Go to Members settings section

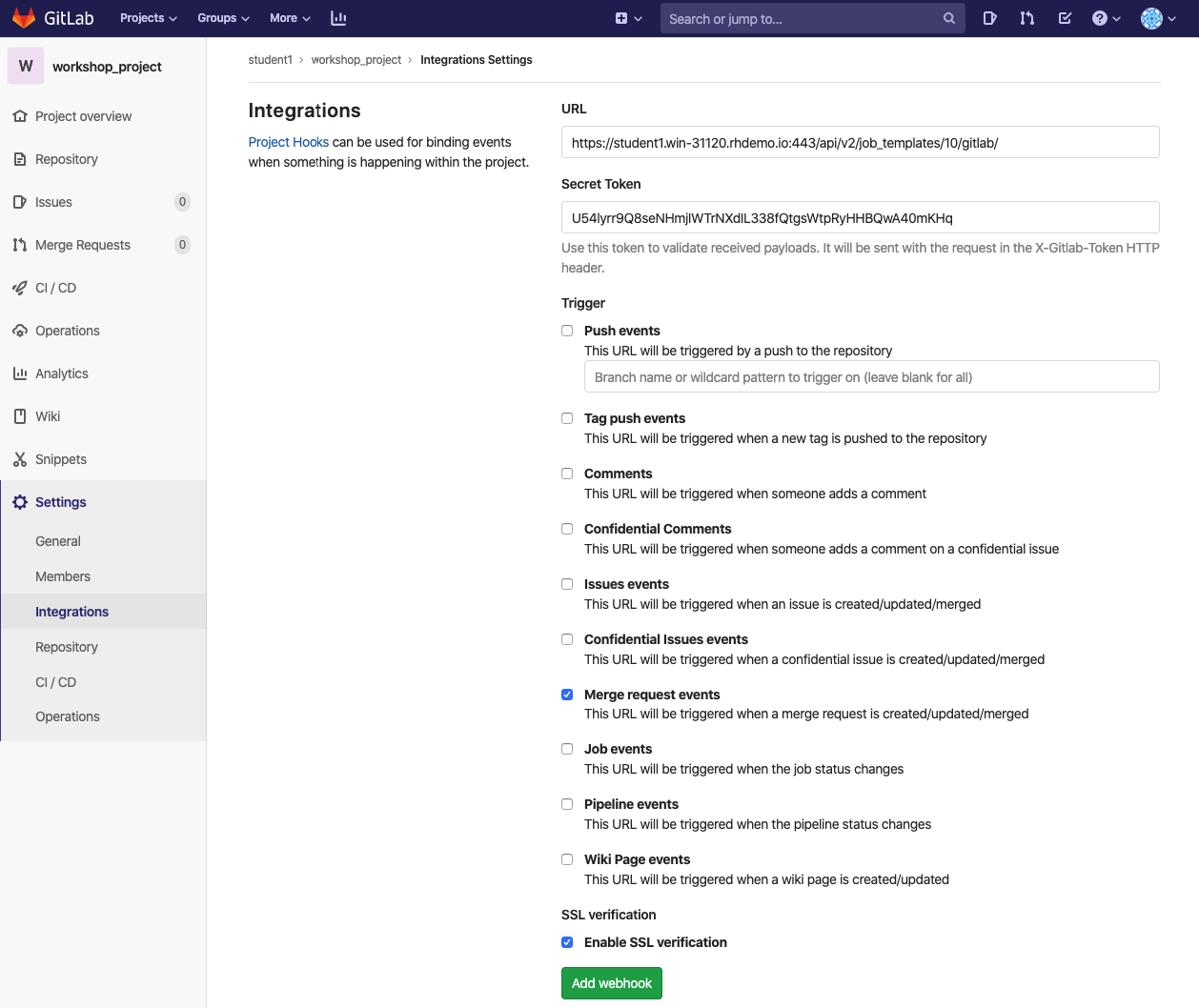[x=63, y=576]
